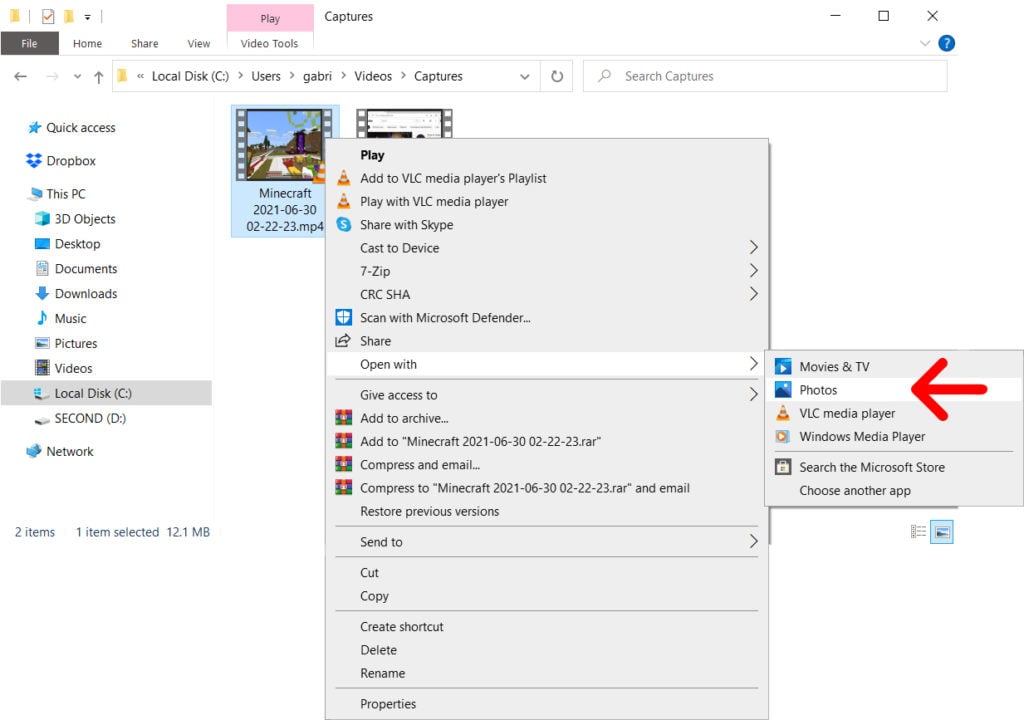Select VLC media player in Open with submenu
The width and height of the screenshot is (1024, 720).
[893, 414]
